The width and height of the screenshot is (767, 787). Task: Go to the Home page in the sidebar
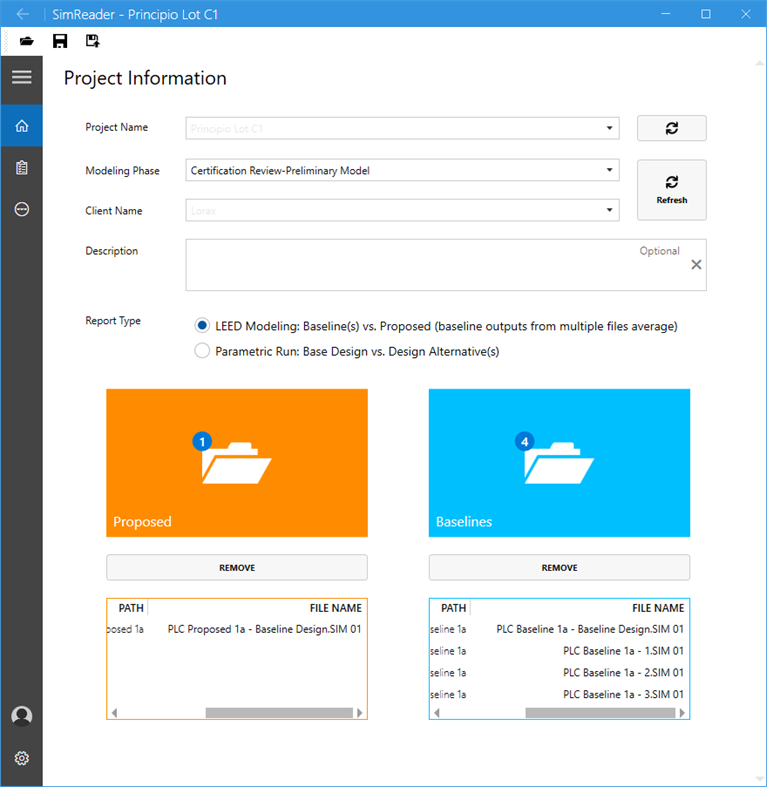pos(22,125)
